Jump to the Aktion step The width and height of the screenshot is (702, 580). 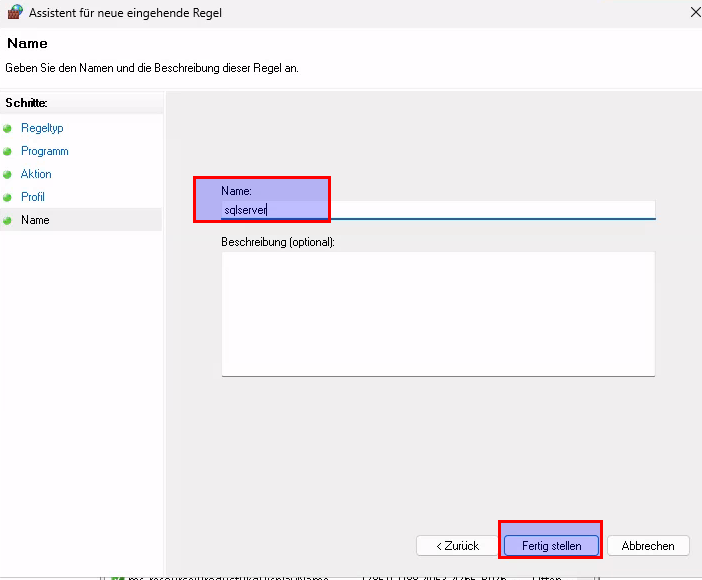[x=36, y=174]
